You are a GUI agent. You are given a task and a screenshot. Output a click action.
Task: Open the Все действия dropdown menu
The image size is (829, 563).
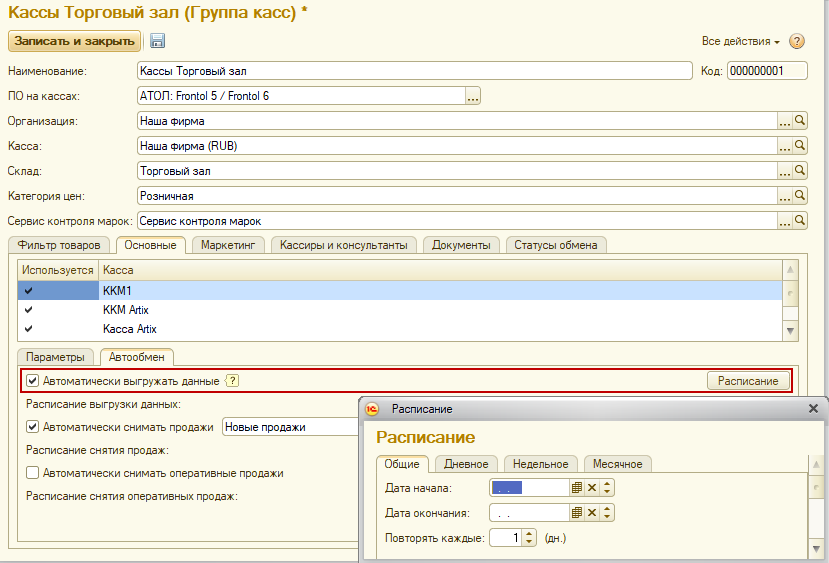coord(740,41)
